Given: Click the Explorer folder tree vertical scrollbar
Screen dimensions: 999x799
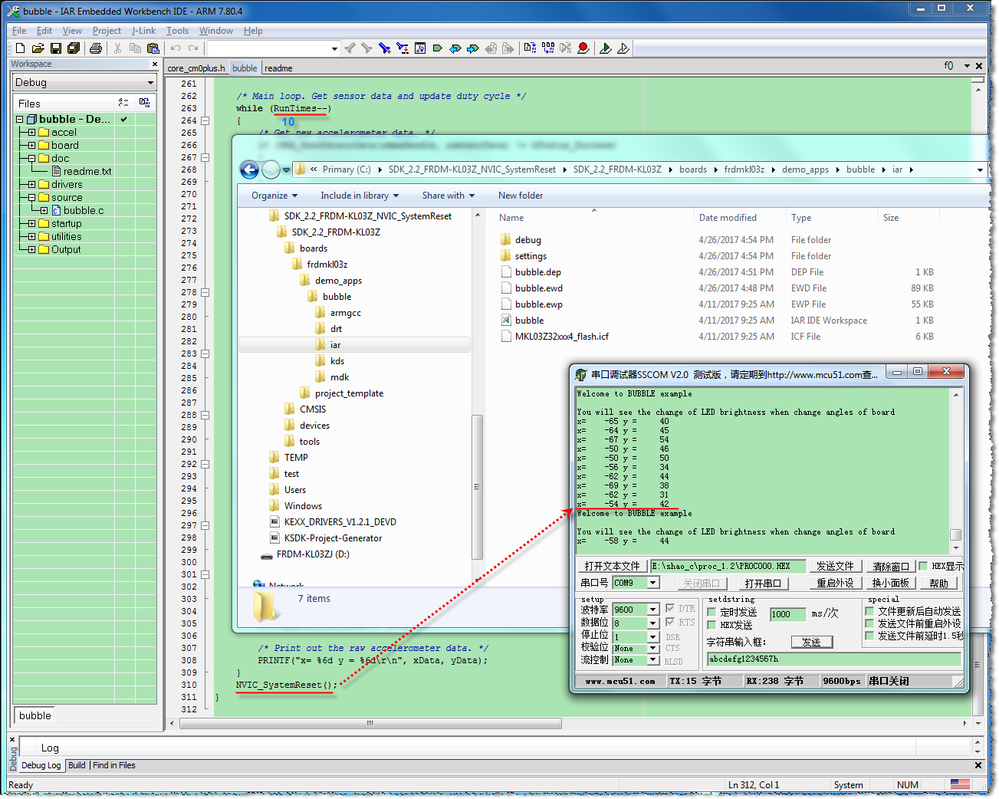Looking at the screenshot, I should pyautogui.click(x=477, y=487).
